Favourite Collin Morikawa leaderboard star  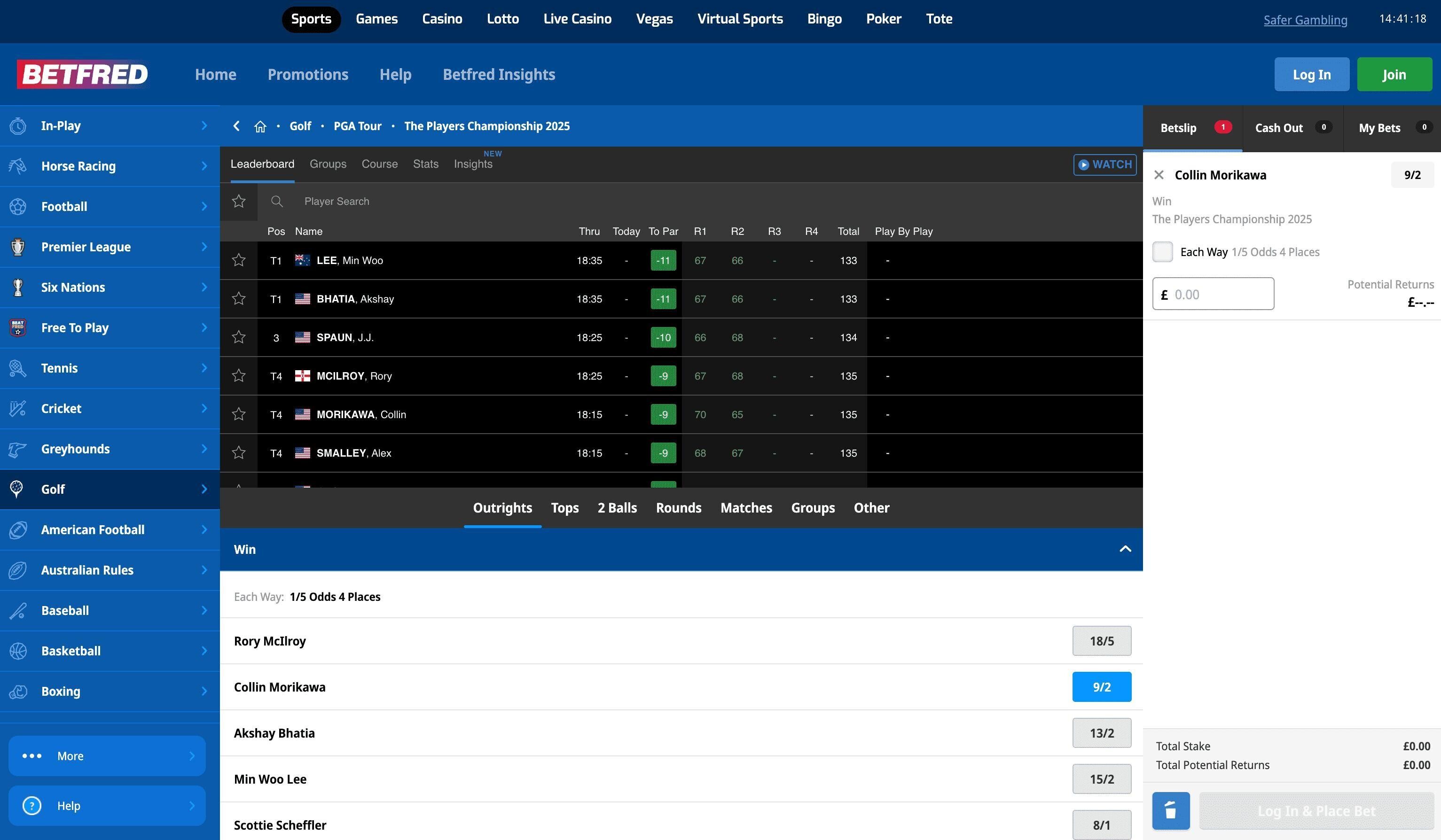click(238, 414)
